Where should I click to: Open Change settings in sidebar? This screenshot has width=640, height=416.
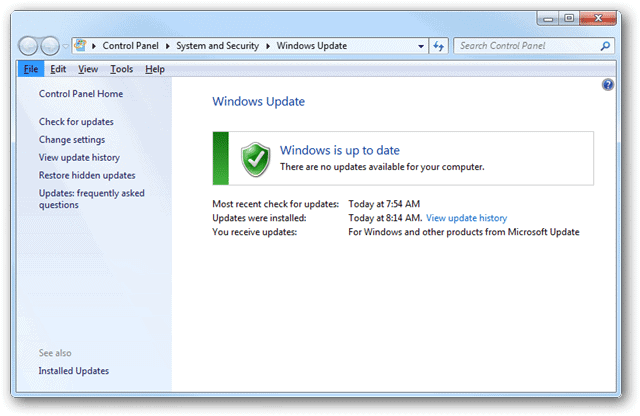pos(72,140)
